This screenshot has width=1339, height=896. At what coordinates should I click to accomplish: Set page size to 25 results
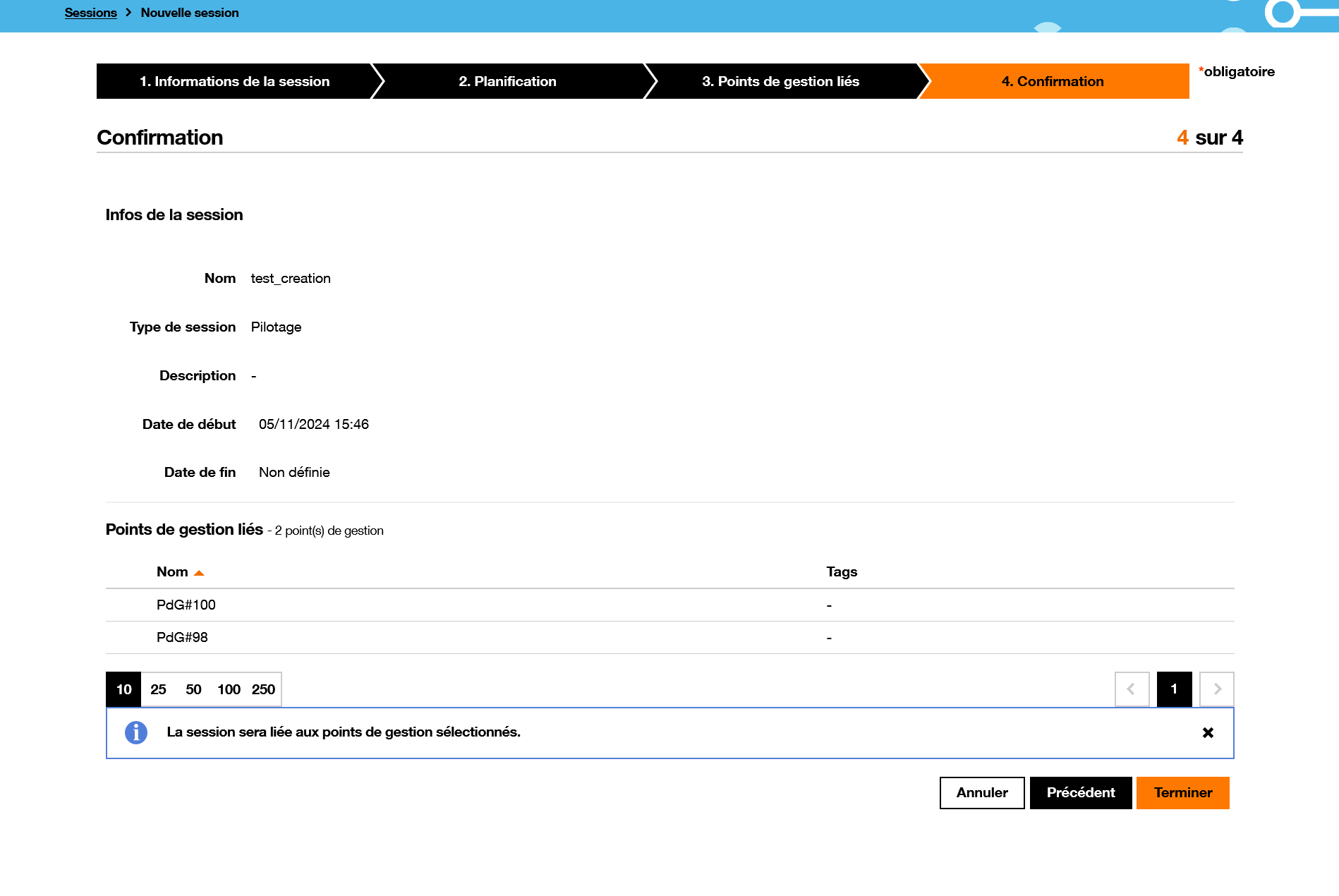tap(158, 689)
